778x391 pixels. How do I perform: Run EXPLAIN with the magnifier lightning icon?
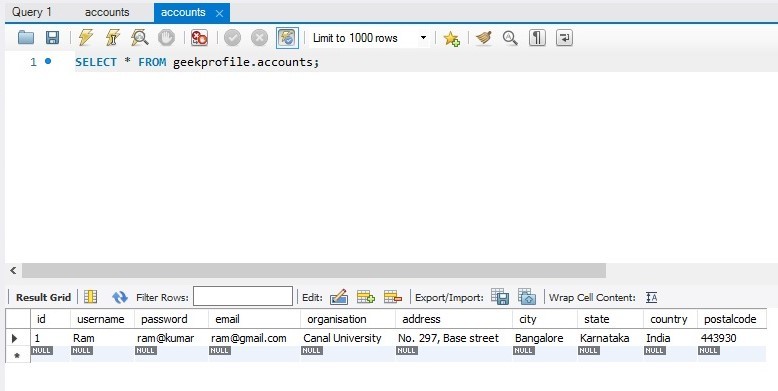(x=139, y=38)
